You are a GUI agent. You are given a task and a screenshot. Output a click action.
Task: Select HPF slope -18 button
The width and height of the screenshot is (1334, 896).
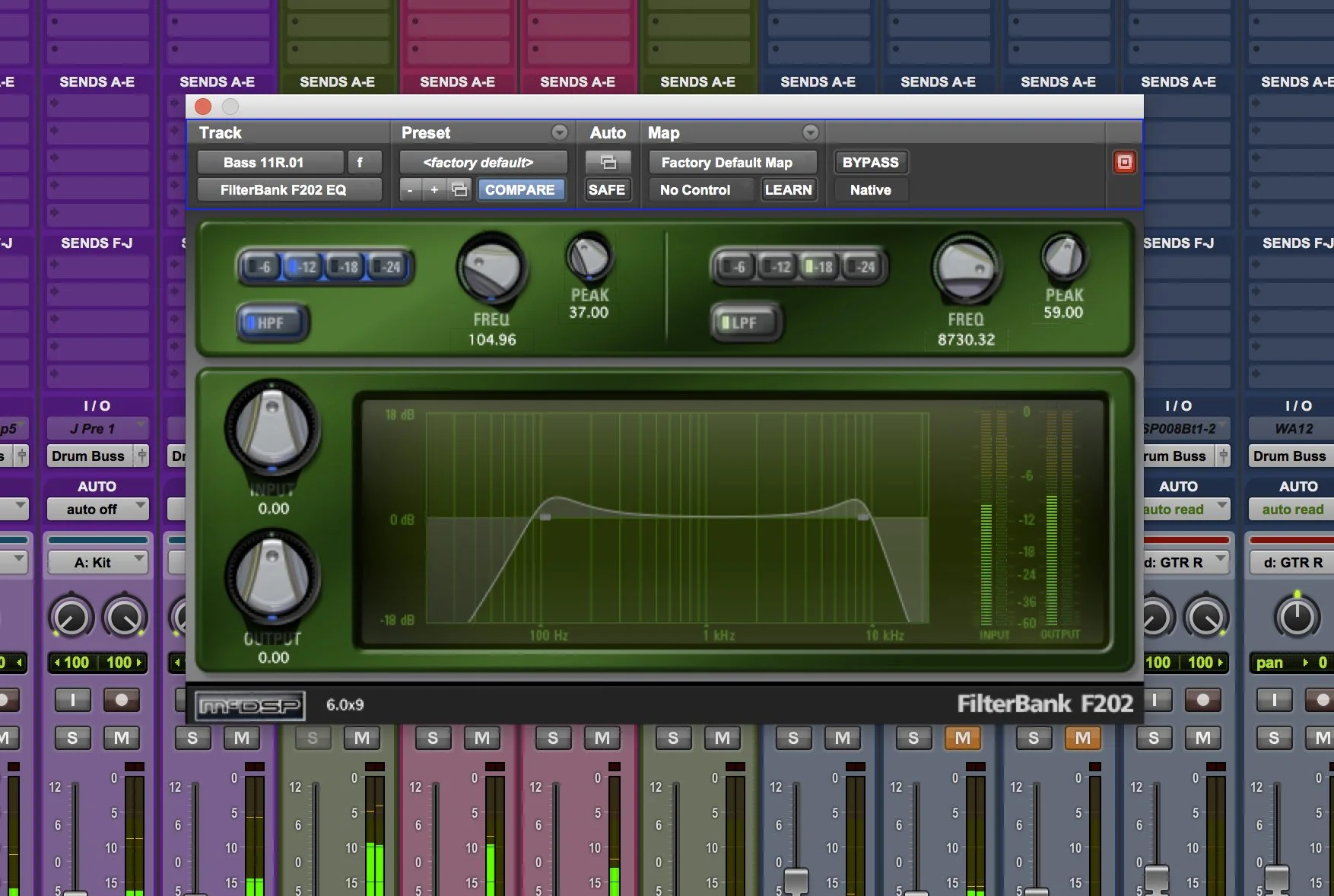point(346,267)
